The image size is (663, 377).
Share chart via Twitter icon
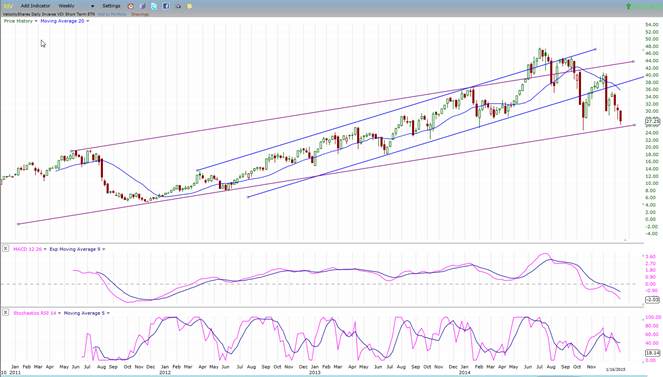154,6
